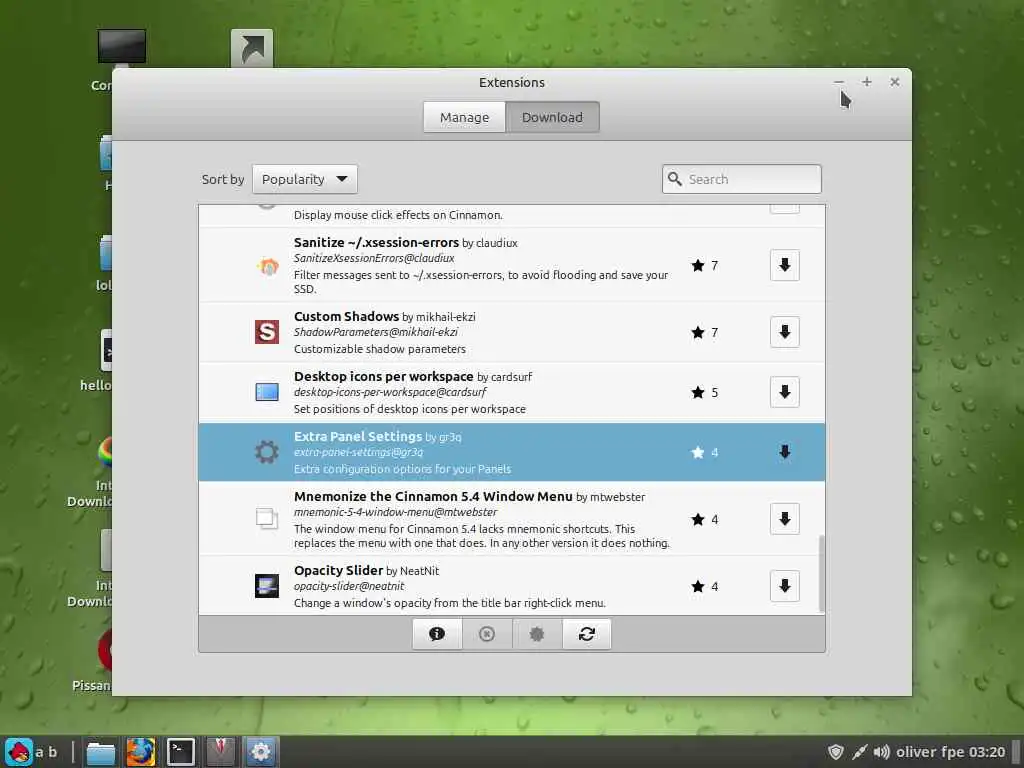Click the desktop shortcut arrow icon
This screenshot has height=768, width=1024.
(251, 48)
